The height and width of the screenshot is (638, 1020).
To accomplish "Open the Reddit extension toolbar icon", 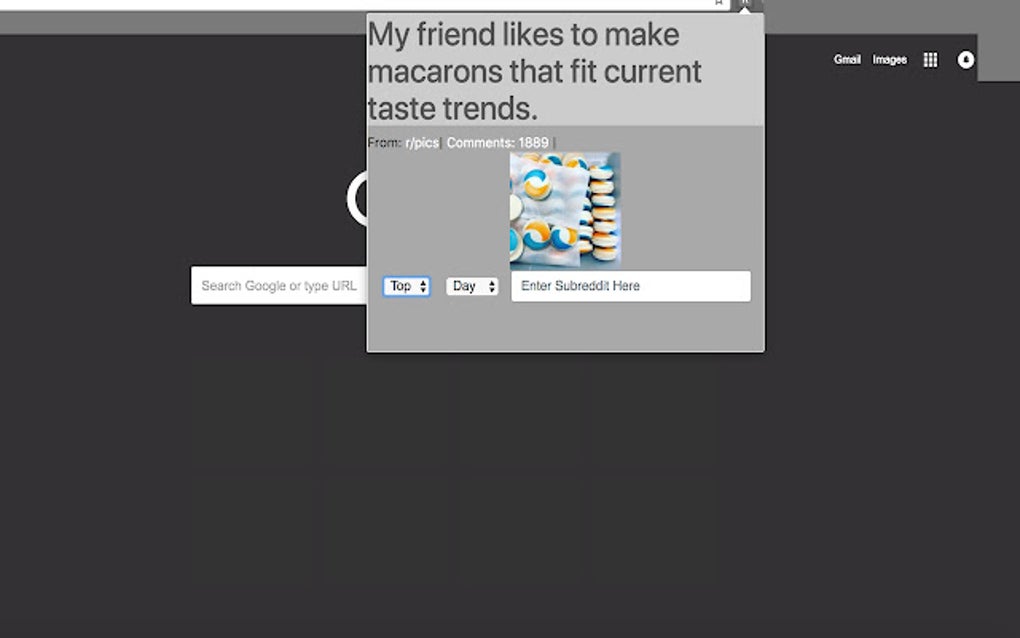I will (x=747, y=3).
